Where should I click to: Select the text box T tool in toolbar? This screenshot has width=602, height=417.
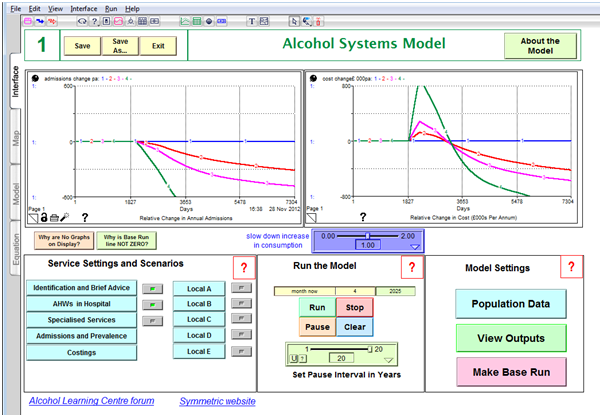251,21
